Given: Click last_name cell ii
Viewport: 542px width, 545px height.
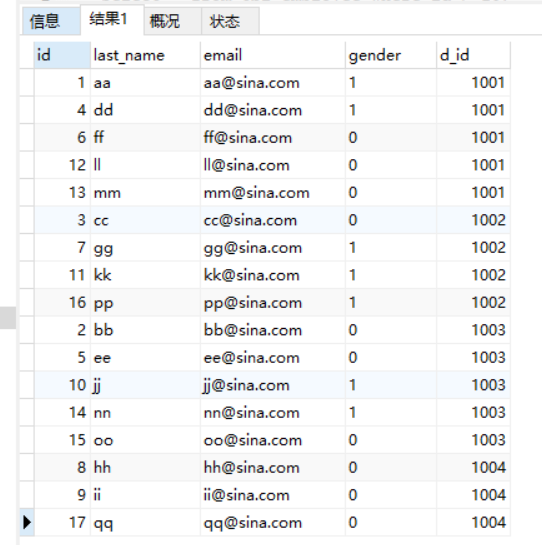Looking at the screenshot, I should [145, 495].
